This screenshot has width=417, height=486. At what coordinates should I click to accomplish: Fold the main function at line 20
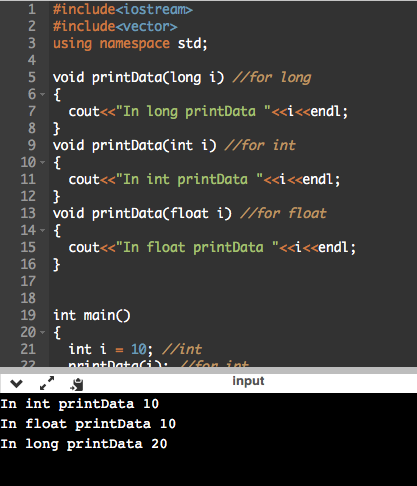(43, 332)
